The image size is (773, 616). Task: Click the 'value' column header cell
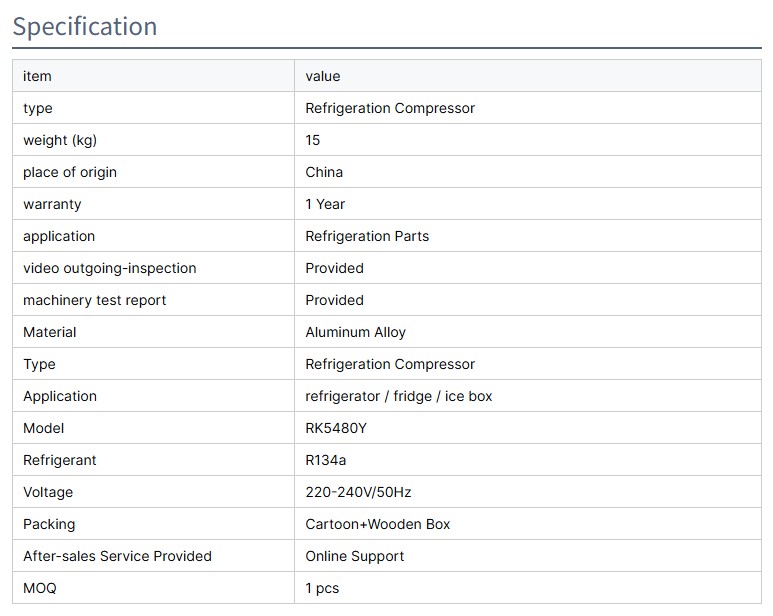[323, 76]
